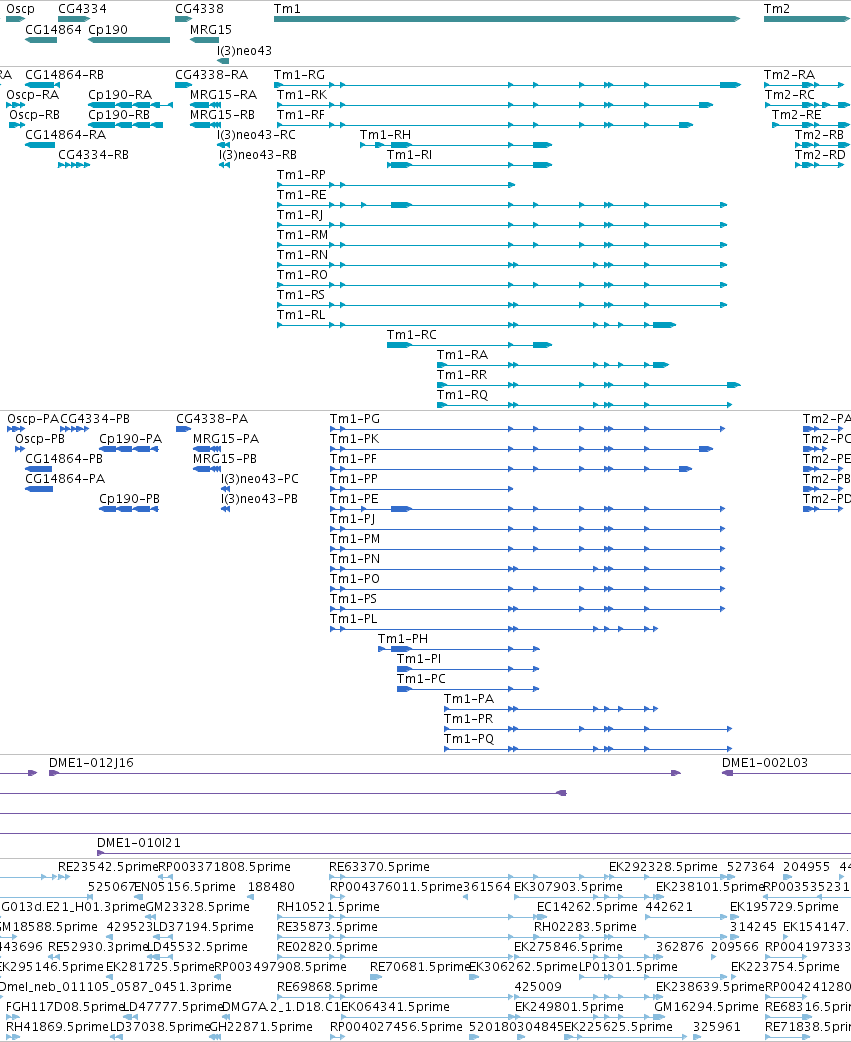Click EST RE23542.5prime
The width and height of the screenshot is (851, 1042).
tap(108, 867)
